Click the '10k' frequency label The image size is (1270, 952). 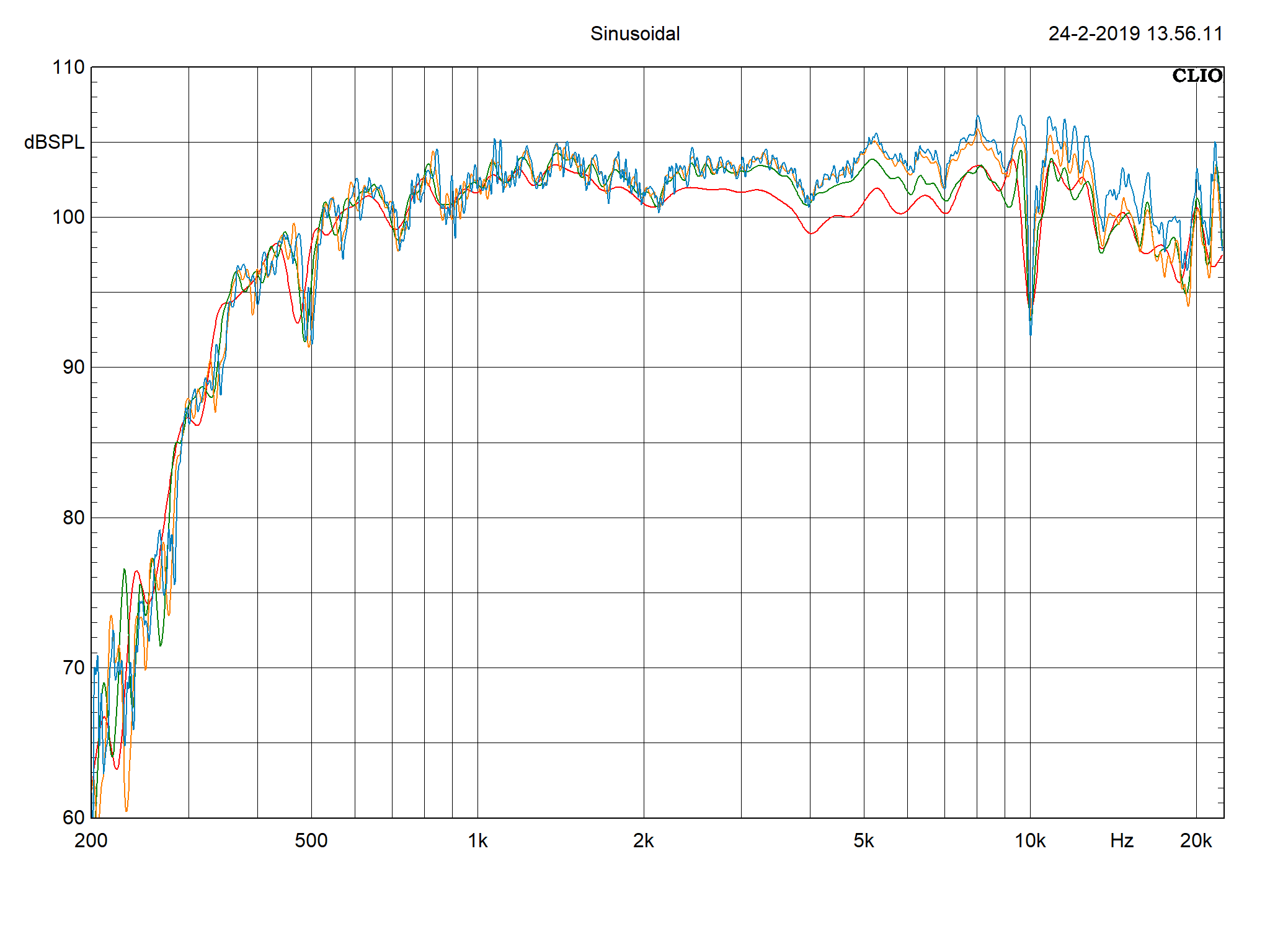point(1030,840)
